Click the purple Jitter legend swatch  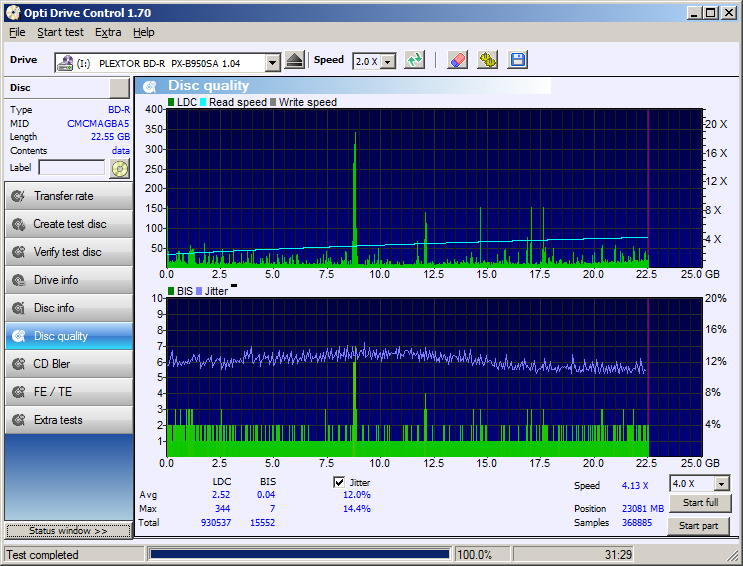pos(199,291)
